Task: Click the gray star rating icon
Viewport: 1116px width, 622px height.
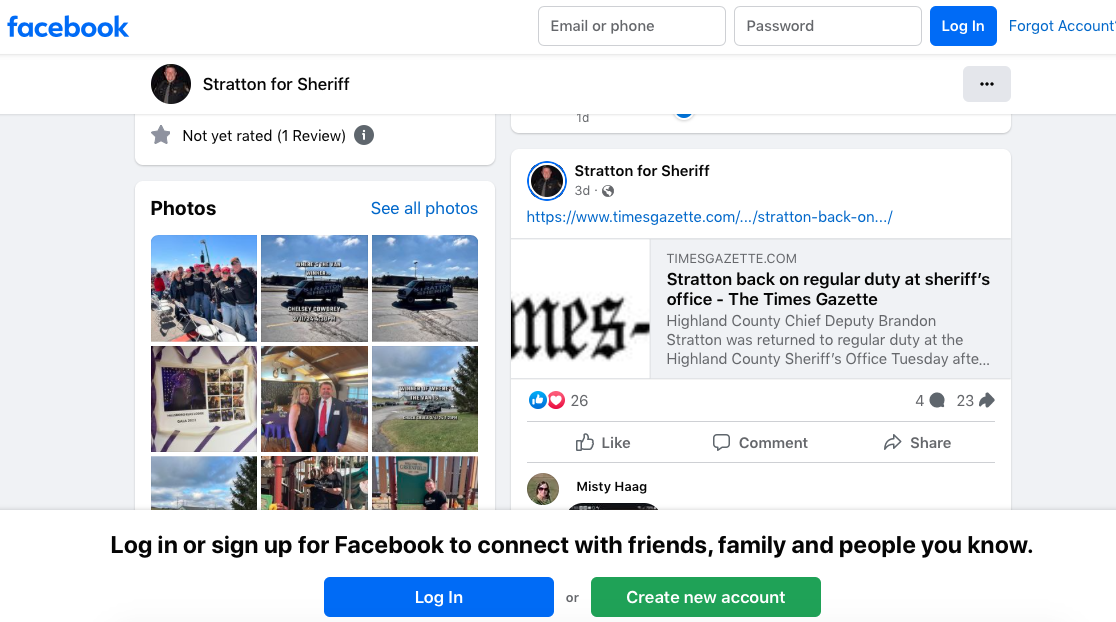Action: 161,135
